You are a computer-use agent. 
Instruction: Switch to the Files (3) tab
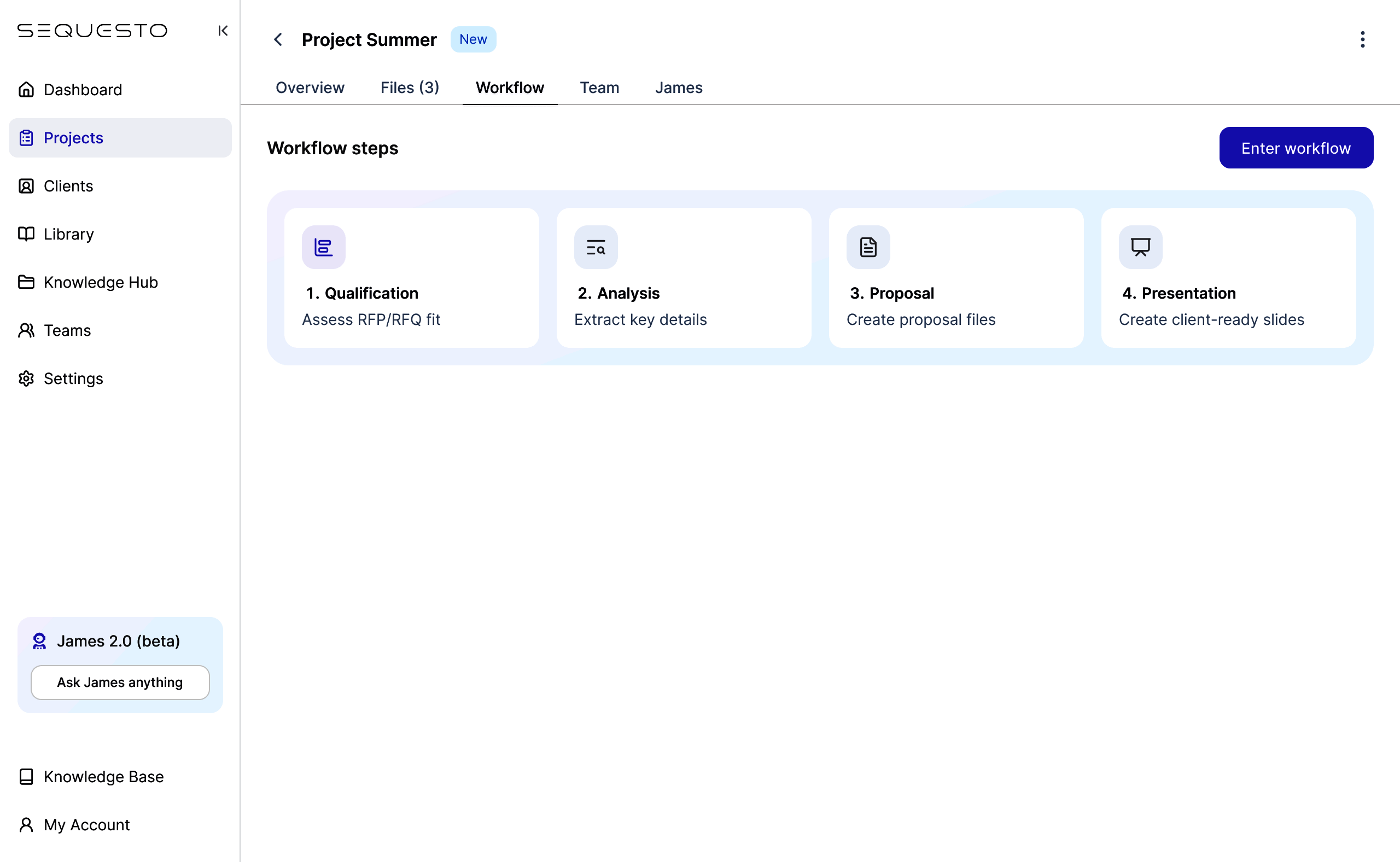(409, 88)
